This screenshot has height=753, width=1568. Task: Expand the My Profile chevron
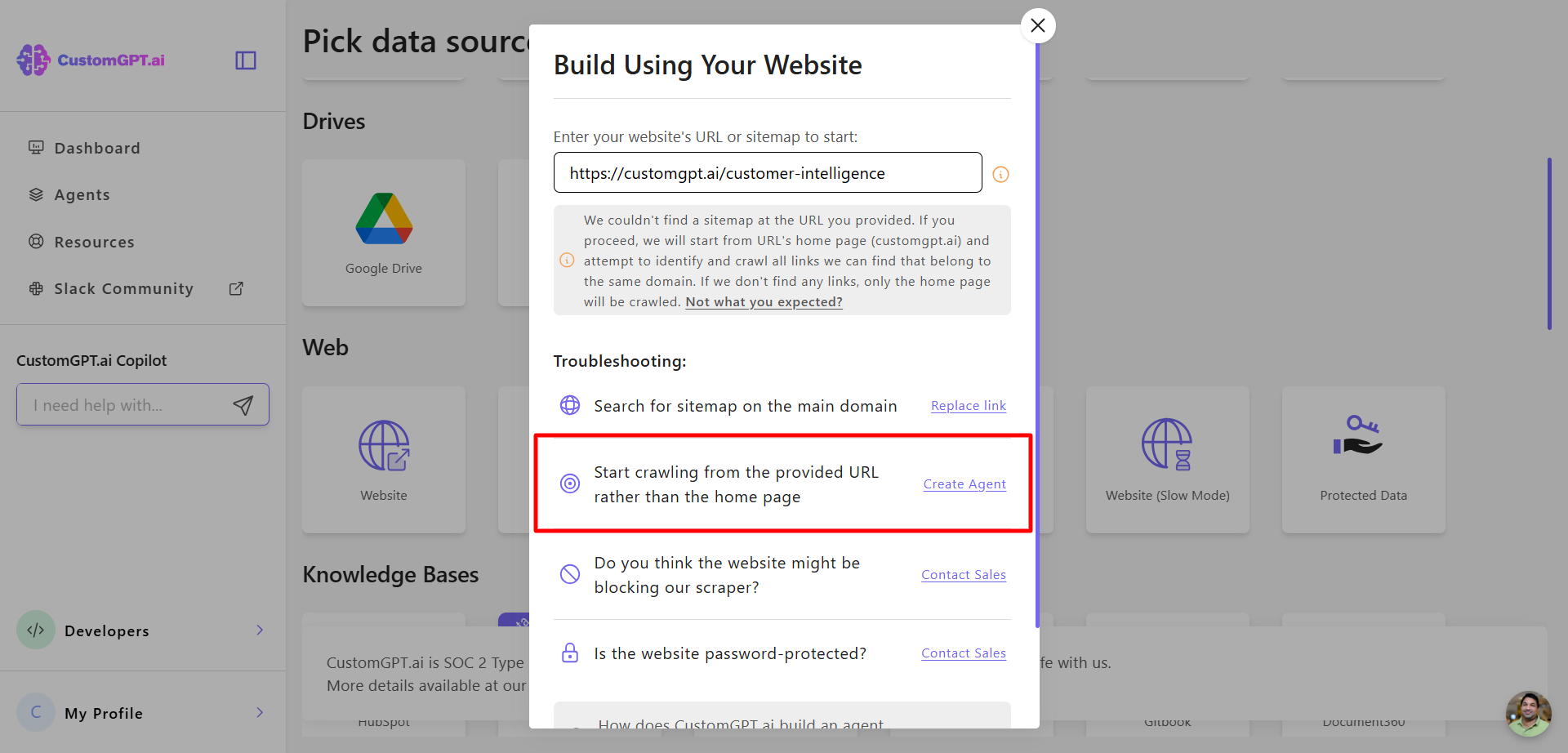[260, 712]
